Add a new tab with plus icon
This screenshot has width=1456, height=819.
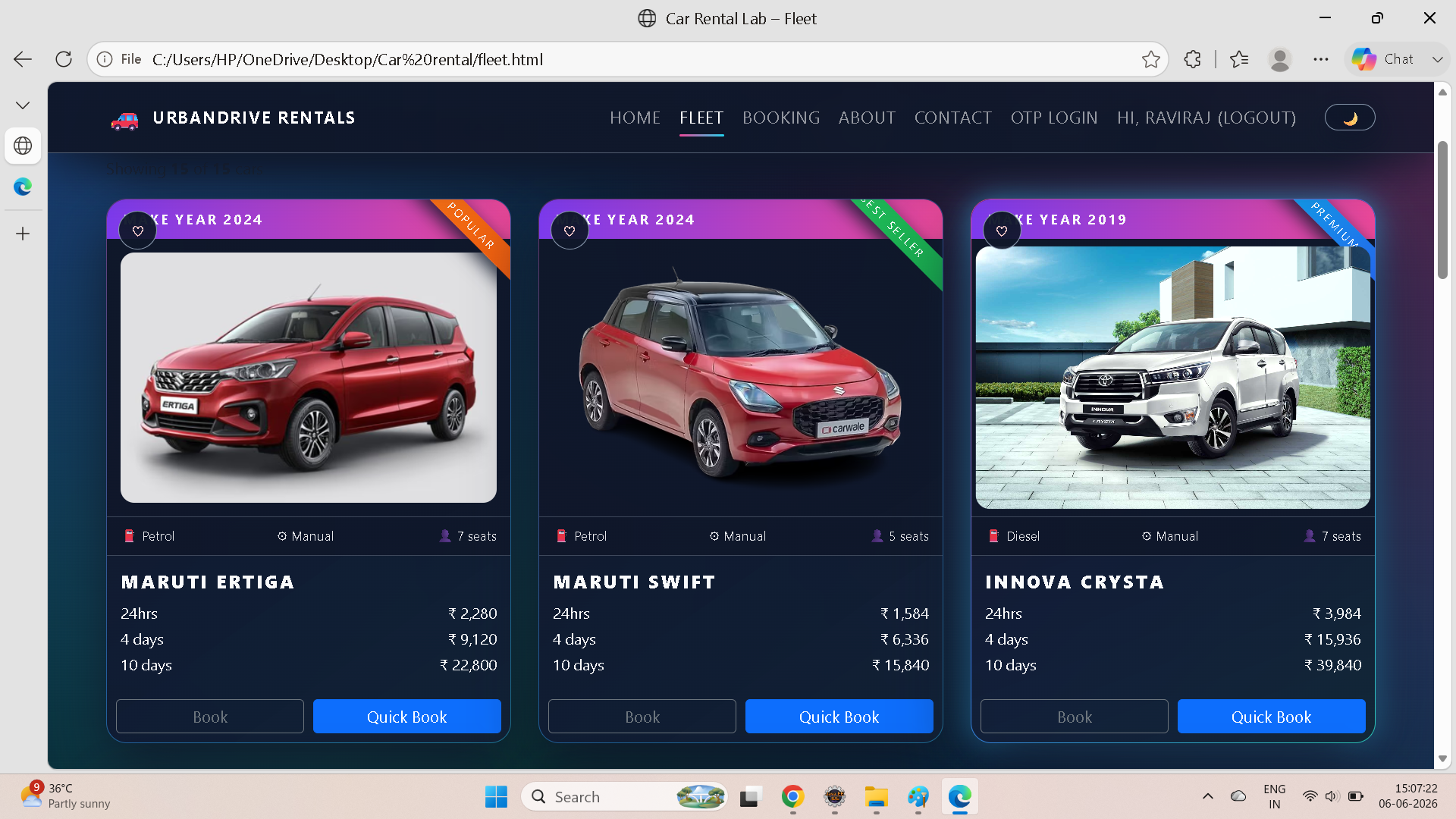coord(23,234)
